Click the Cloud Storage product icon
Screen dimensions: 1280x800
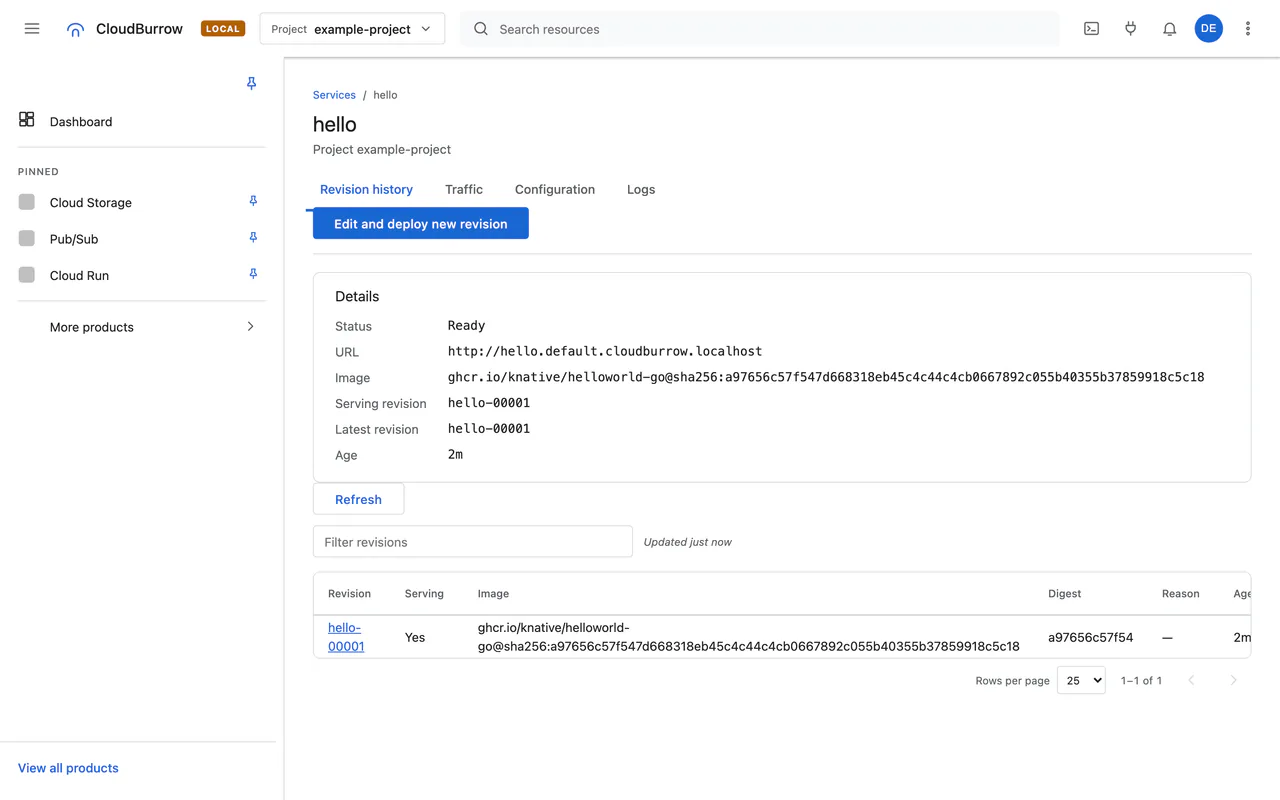click(27, 202)
